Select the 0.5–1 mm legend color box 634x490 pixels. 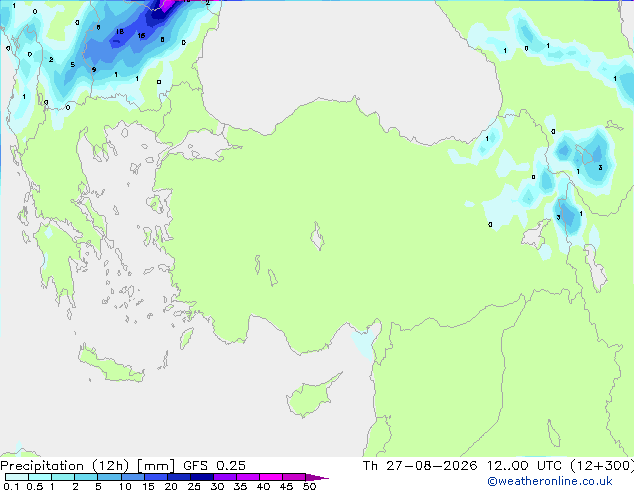[x=40, y=477]
